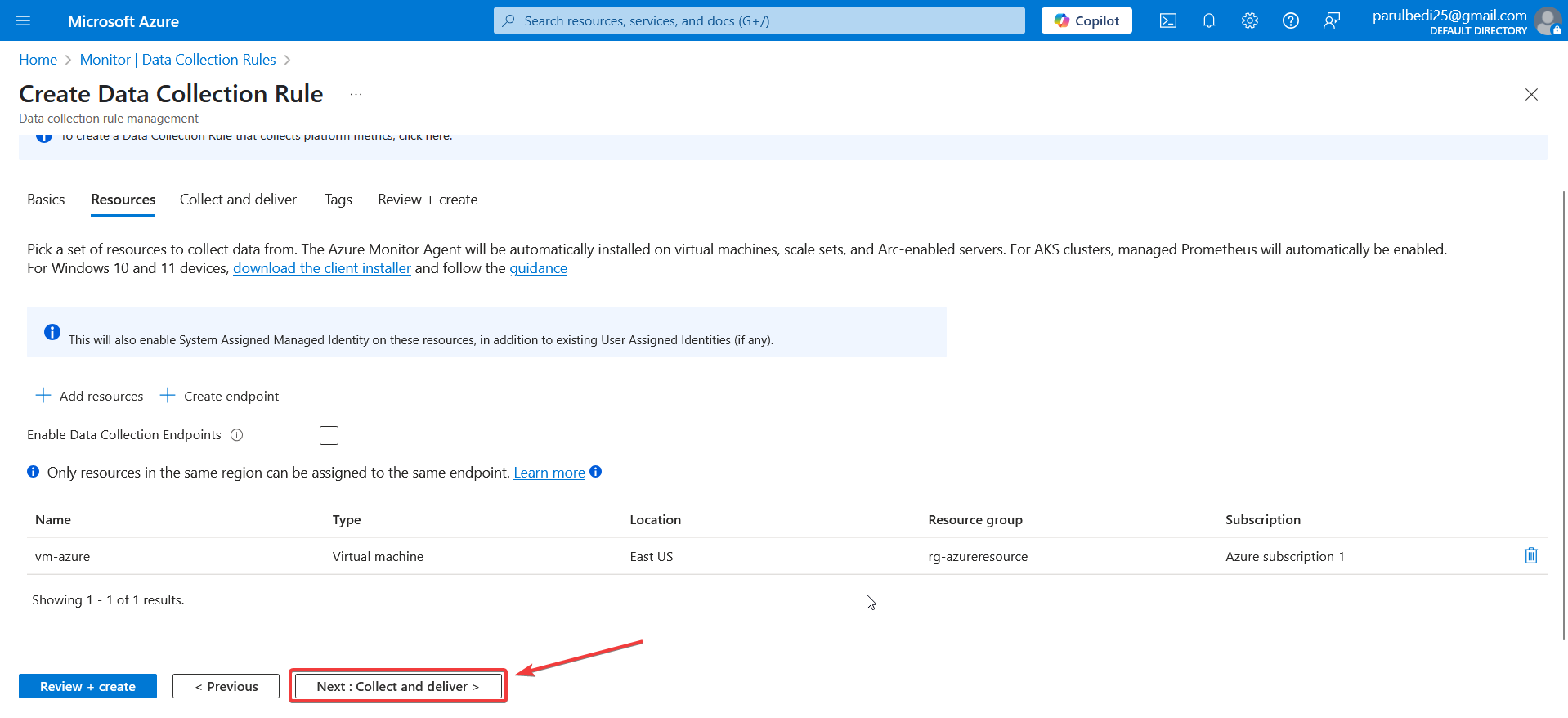
Task: Switch to Collect and deliver tab
Action: pos(238,200)
